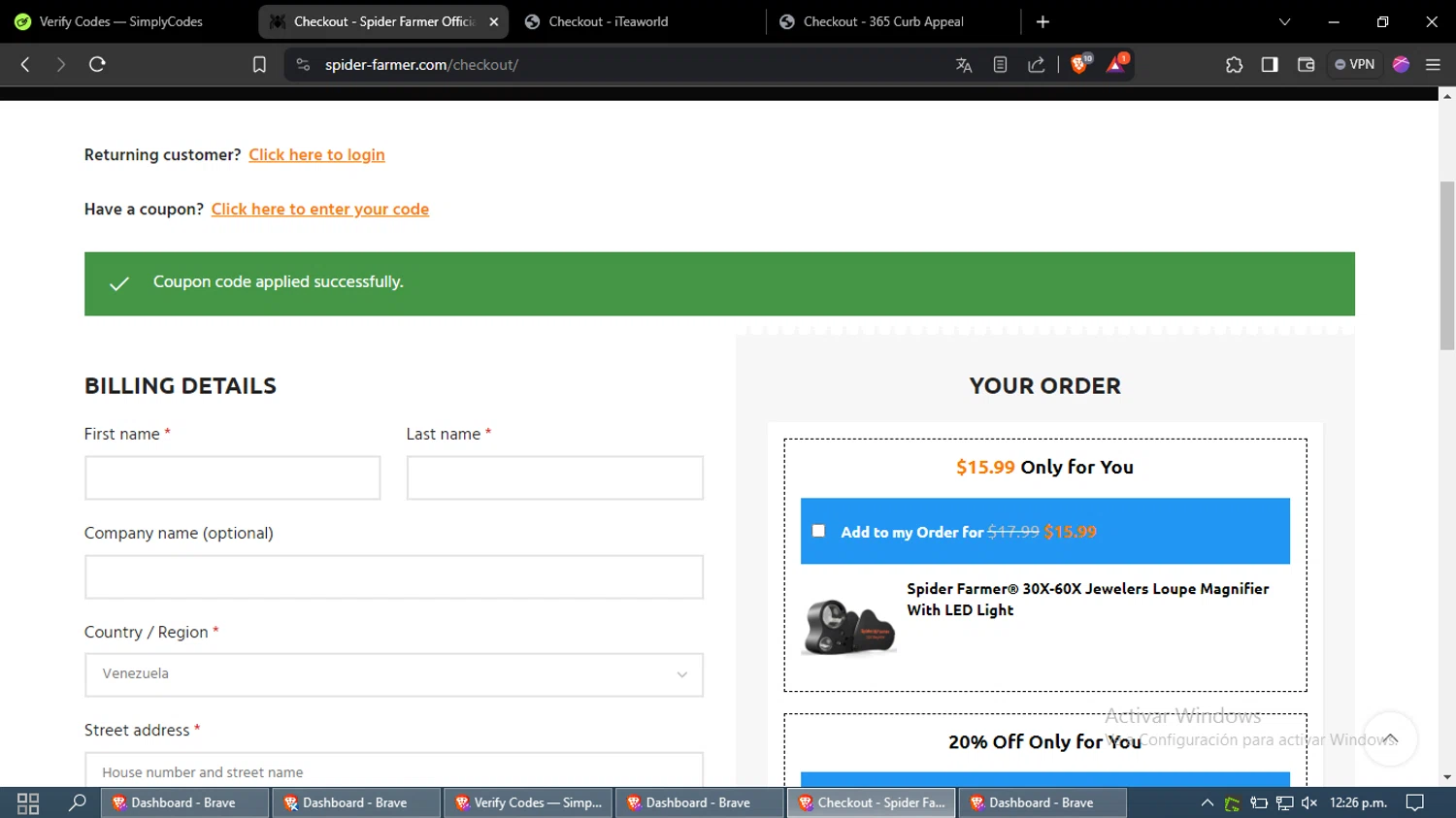Check the Add to my Order $15.99 box
The height and width of the screenshot is (818, 1456).
[818, 531]
